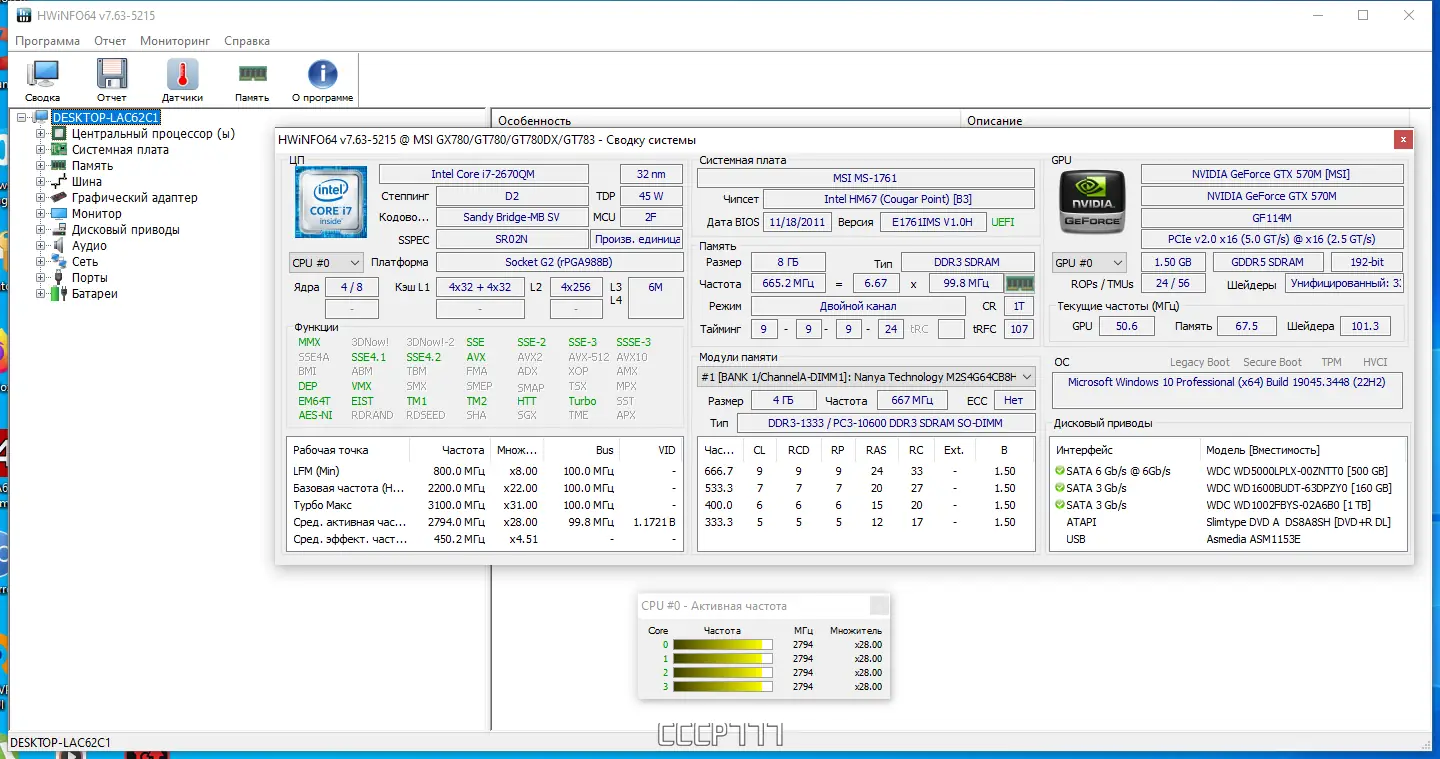
Task: Open the Мониторинг menu
Action: (175, 41)
